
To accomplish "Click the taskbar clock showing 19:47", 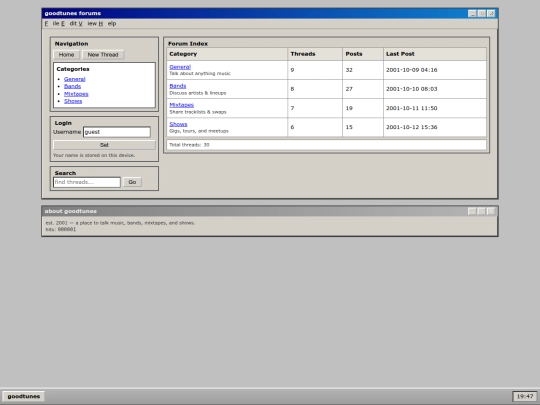I will coord(525,396).
